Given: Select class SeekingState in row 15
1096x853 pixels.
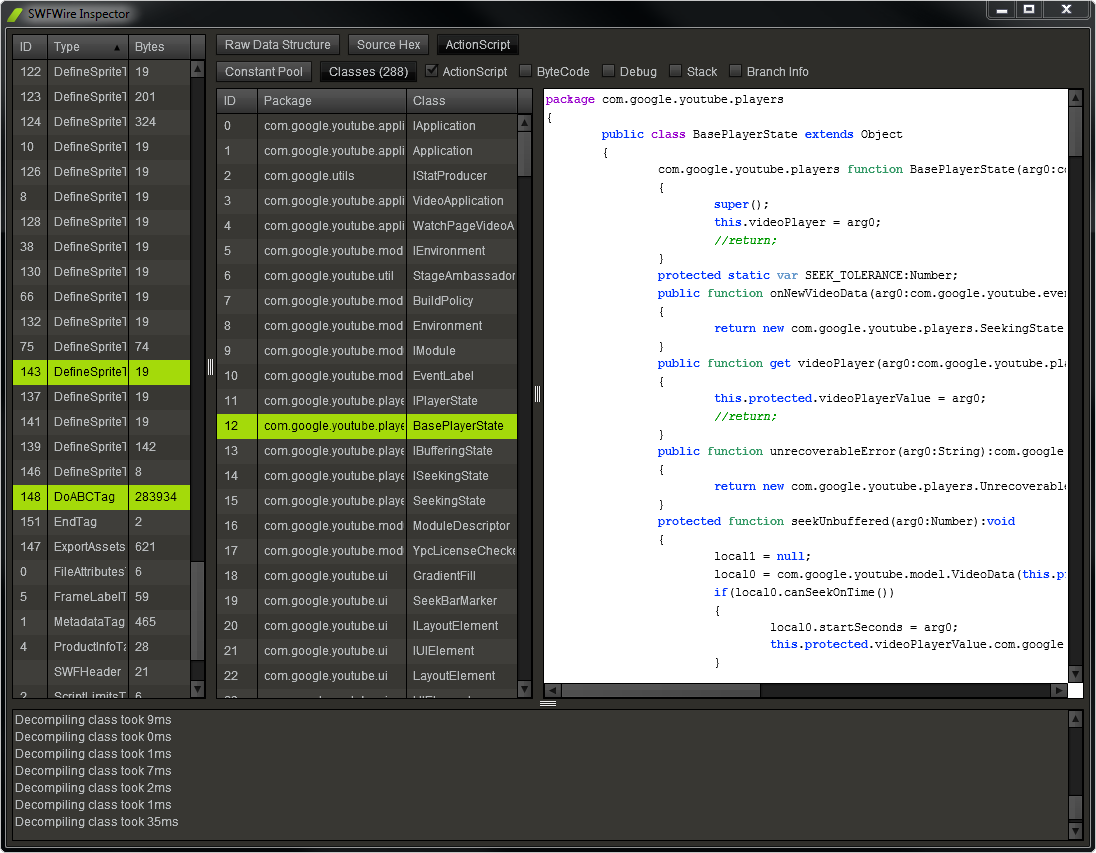Looking at the screenshot, I should pyautogui.click(x=367, y=501).
